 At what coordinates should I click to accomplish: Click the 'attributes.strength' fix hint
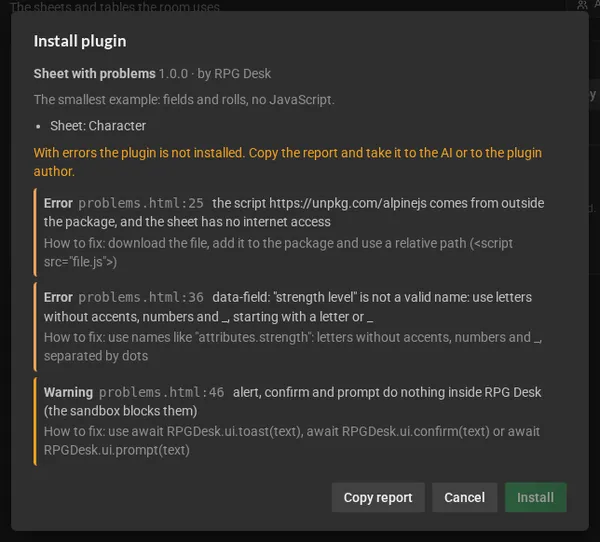tap(293, 346)
